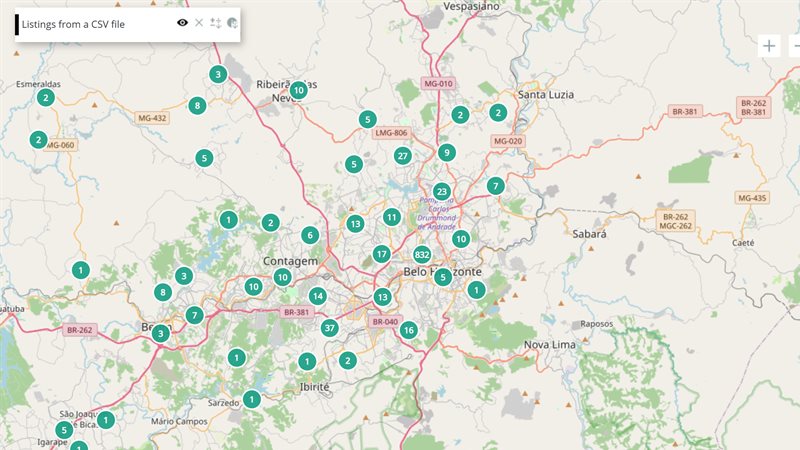Open the 37 cluster marker
800x450 pixels.
coord(330,328)
